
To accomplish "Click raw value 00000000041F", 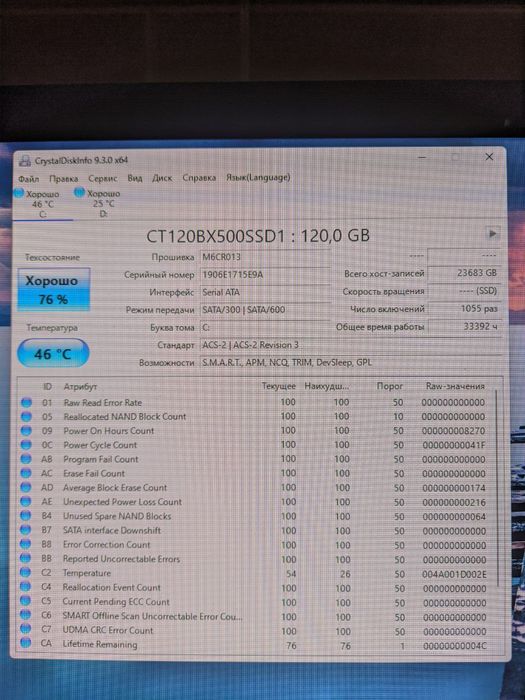I will click(x=454, y=445).
